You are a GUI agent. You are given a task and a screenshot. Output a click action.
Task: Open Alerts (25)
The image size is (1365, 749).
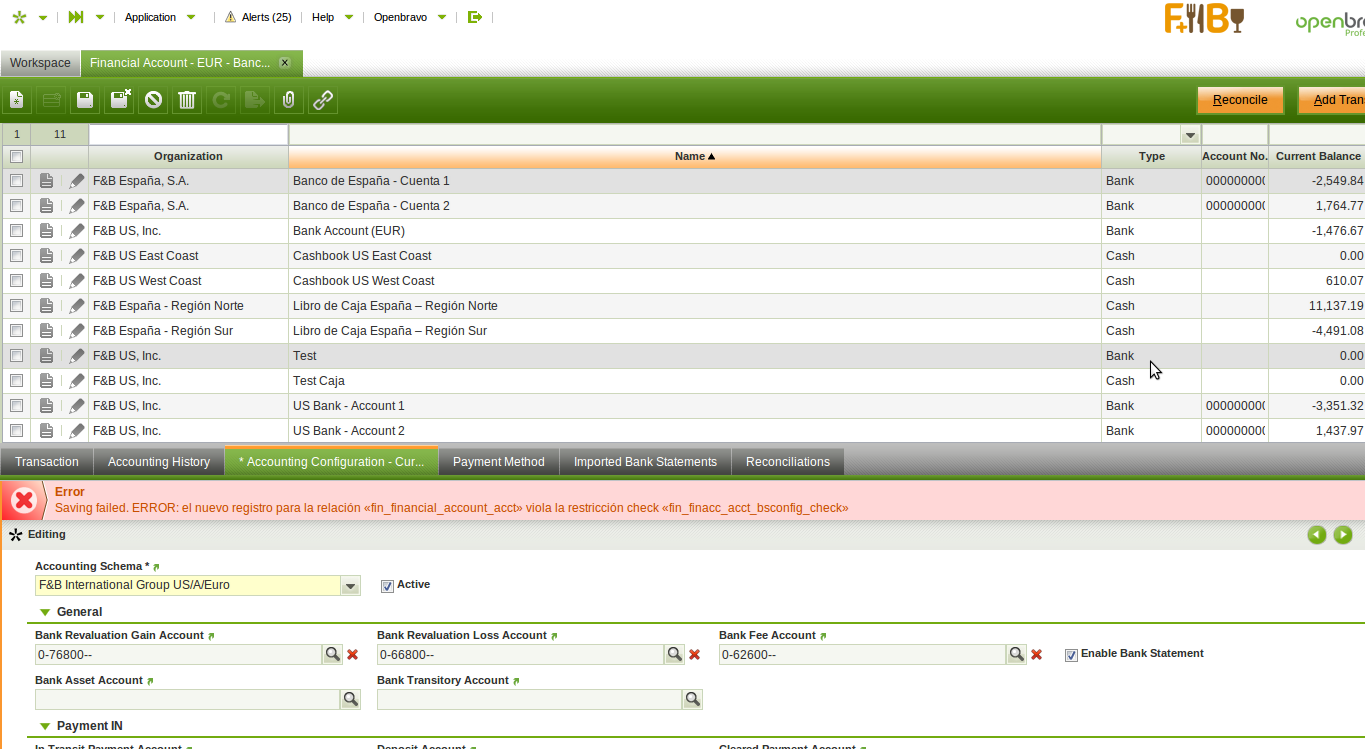pyautogui.click(x=258, y=17)
